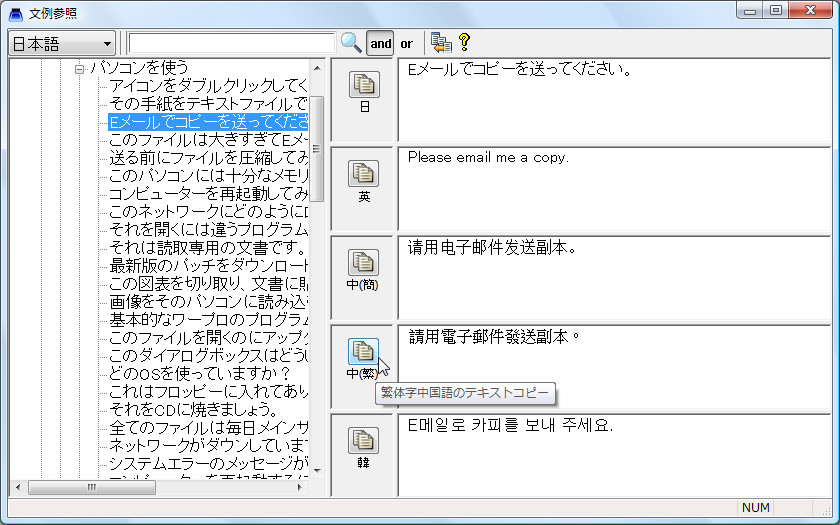Collapse the パソコンを使う tree node
The image size is (840, 525).
pyautogui.click(x=80, y=69)
